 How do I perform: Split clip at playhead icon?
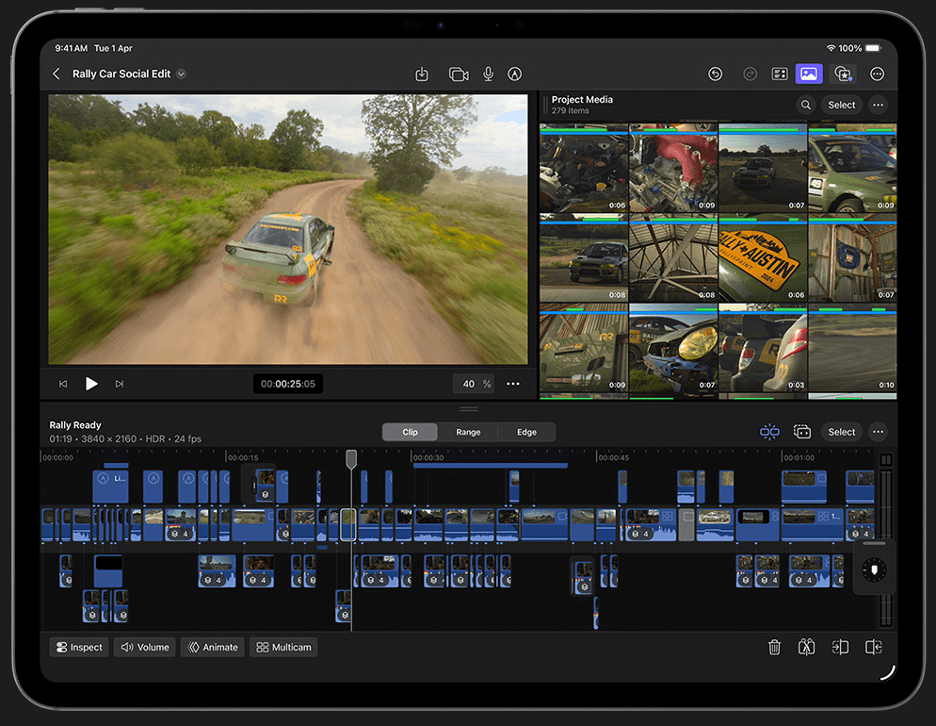pos(806,647)
